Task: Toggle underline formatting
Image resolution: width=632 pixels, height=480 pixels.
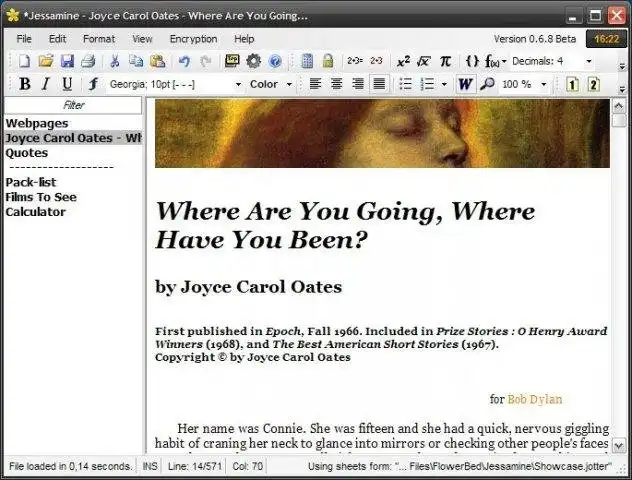Action: tap(67, 84)
